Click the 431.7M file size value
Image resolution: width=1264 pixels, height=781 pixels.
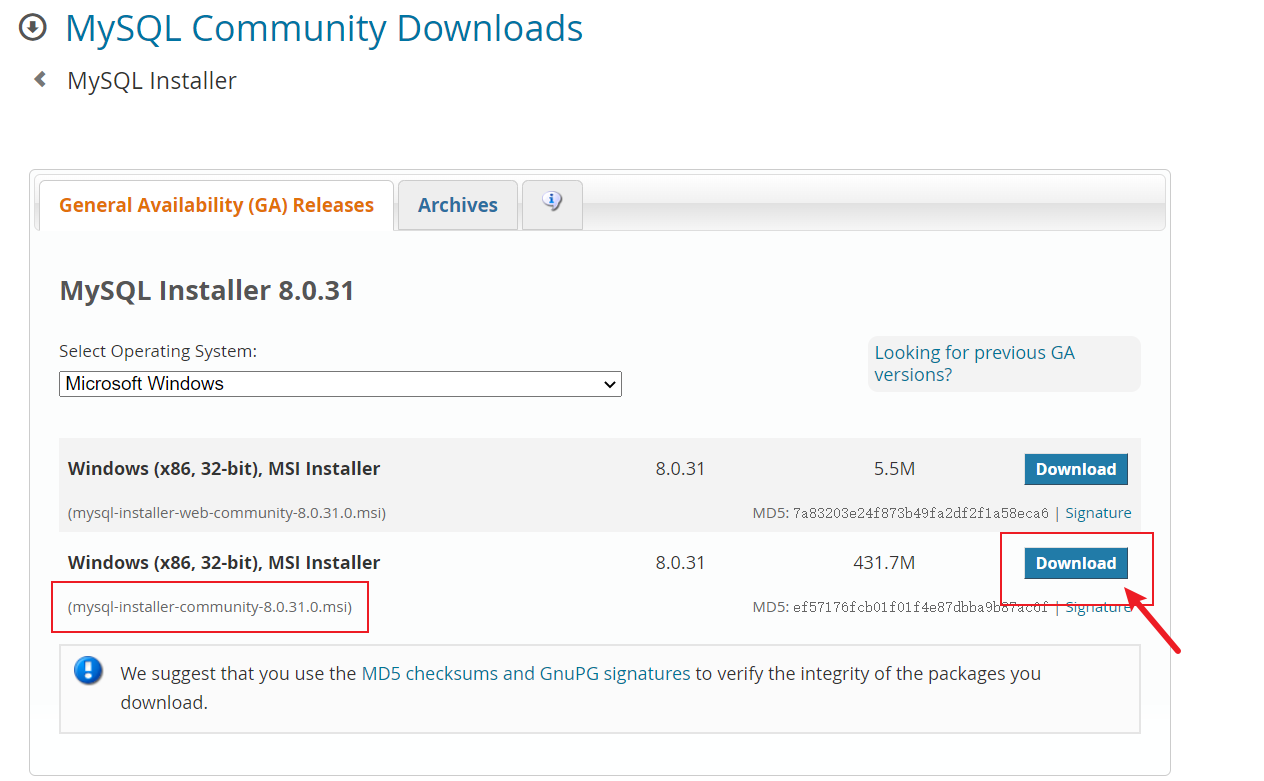click(x=884, y=563)
